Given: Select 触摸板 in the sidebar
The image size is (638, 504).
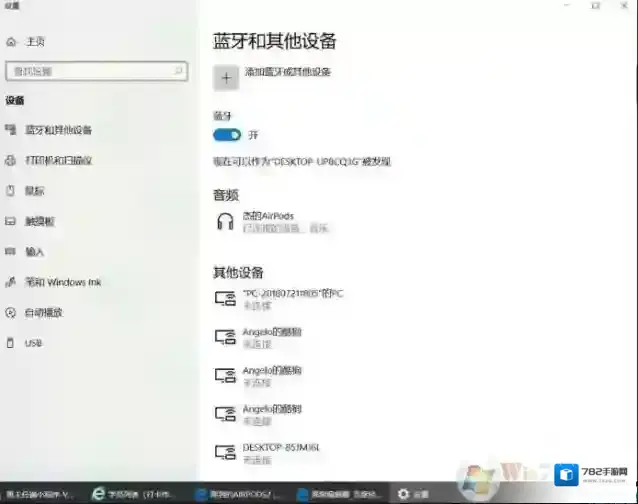Looking at the screenshot, I should (30, 221).
